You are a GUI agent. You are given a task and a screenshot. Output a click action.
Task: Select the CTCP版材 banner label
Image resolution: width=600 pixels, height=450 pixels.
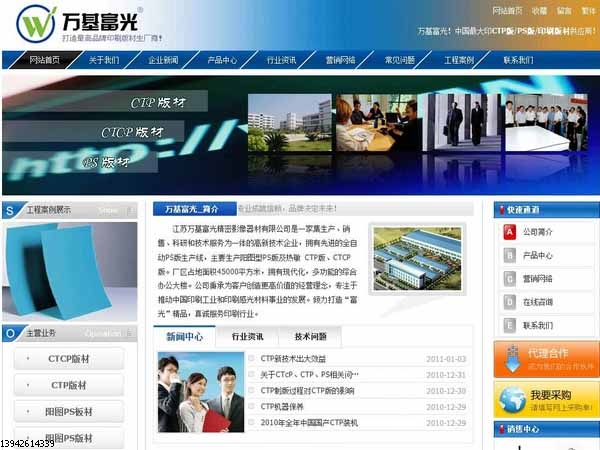132,132
